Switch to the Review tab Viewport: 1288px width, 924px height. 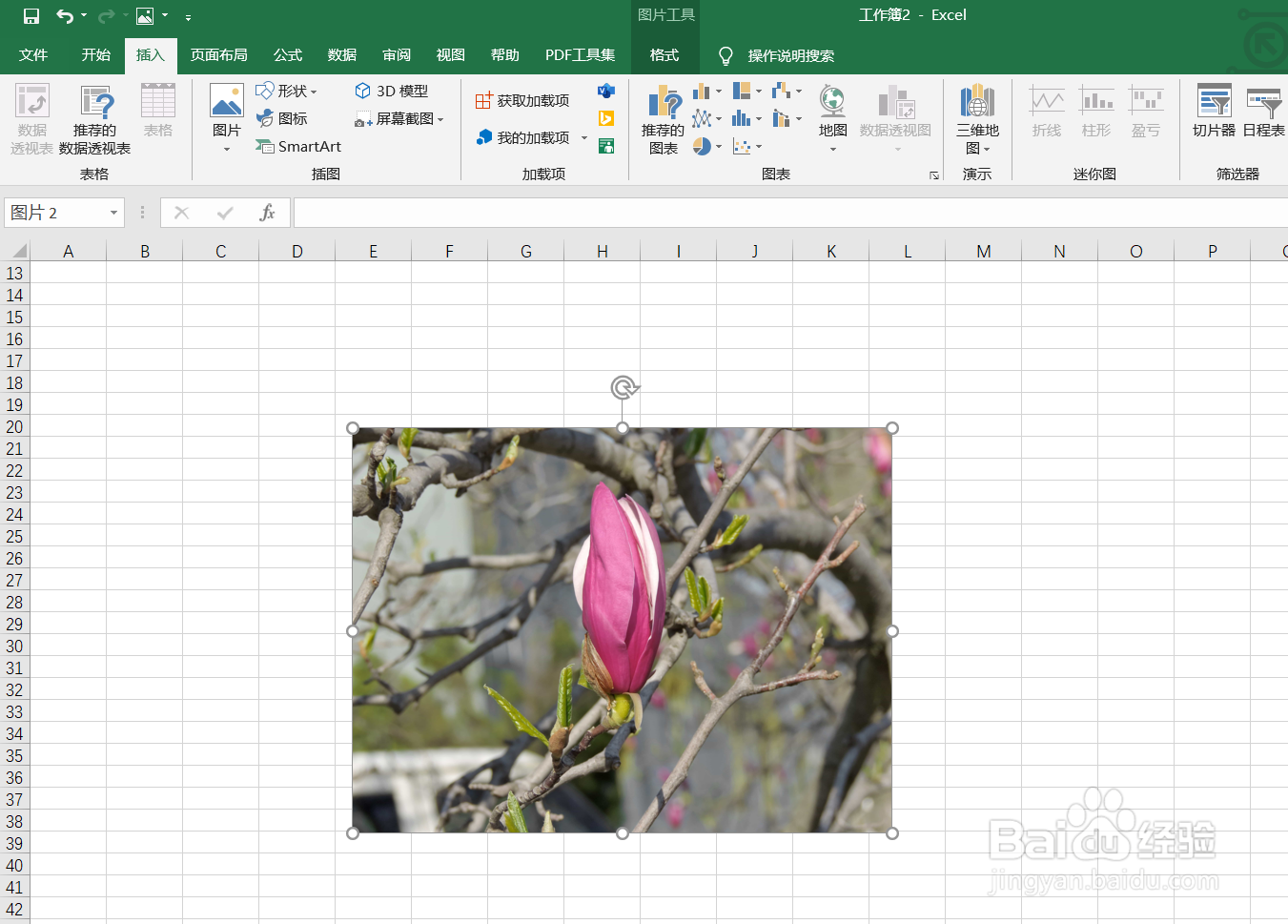point(397,55)
